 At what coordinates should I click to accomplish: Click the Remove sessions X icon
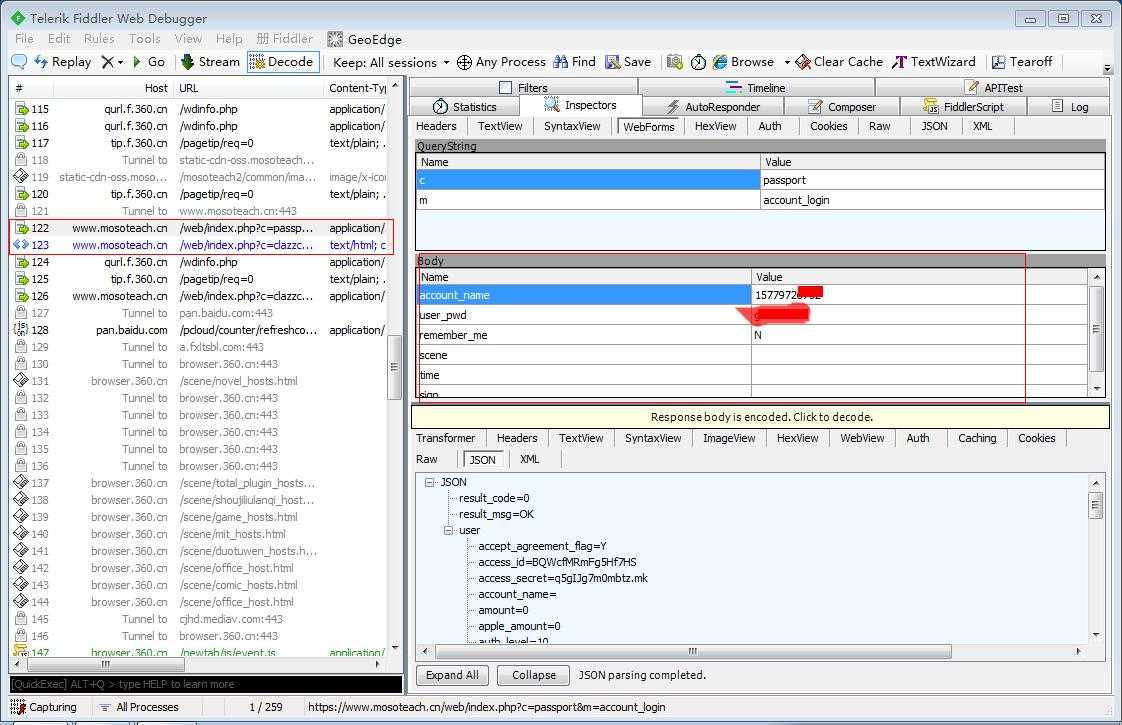coord(107,62)
